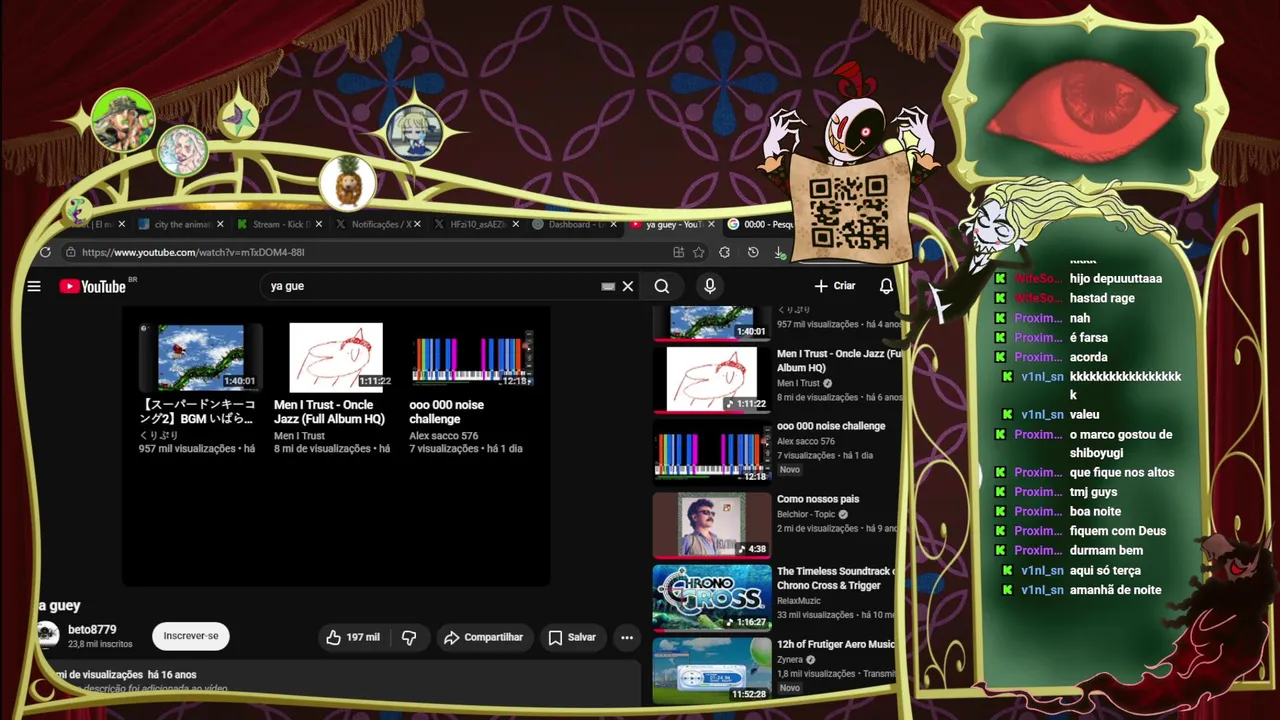Open sidebar 'Como nossos pais' thumbnail
This screenshot has height=720, width=1280.
[x=711, y=524]
